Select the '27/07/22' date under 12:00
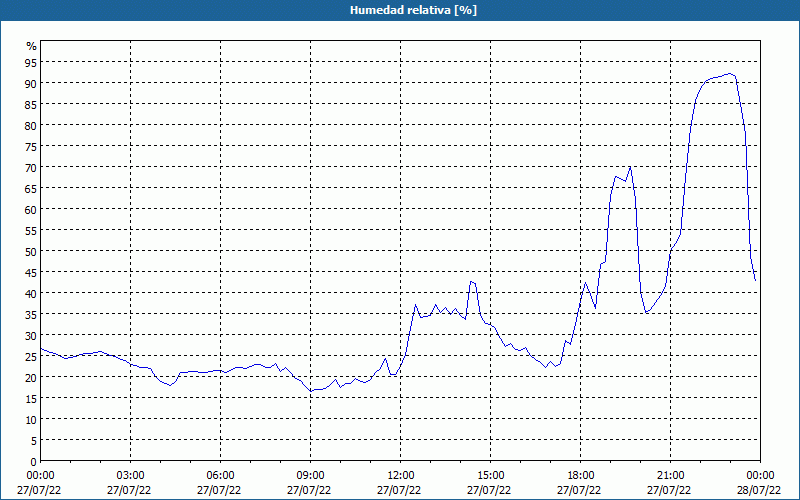800x500 pixels. [399, 490]
